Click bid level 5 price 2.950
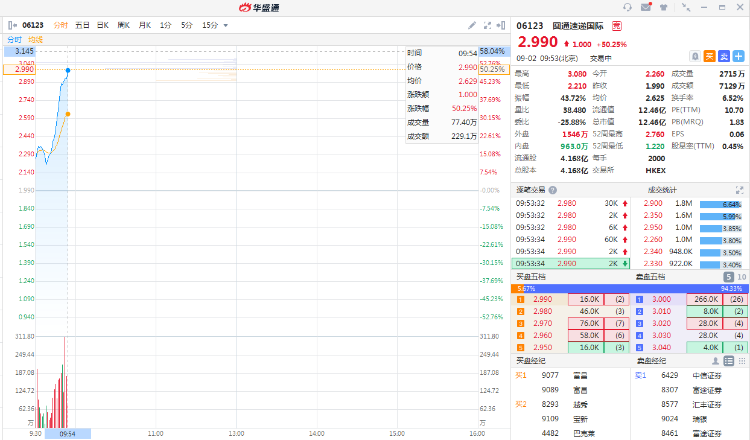 (x=542, y=348)
